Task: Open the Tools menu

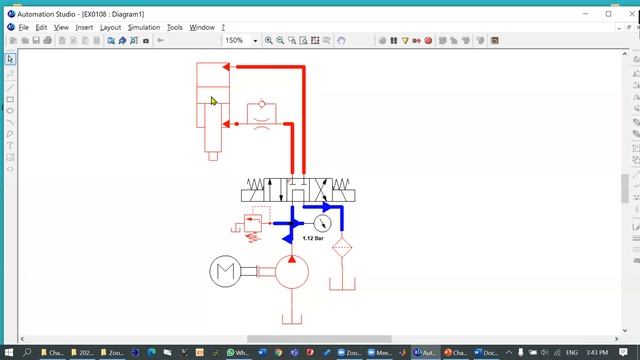Action: 175,27
